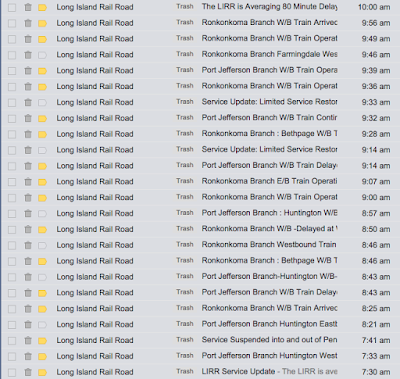The height and width of the screenshot is (379, 400).
Task: Mark the 9:14 am Service Update as important
Action: coord(42,150)
